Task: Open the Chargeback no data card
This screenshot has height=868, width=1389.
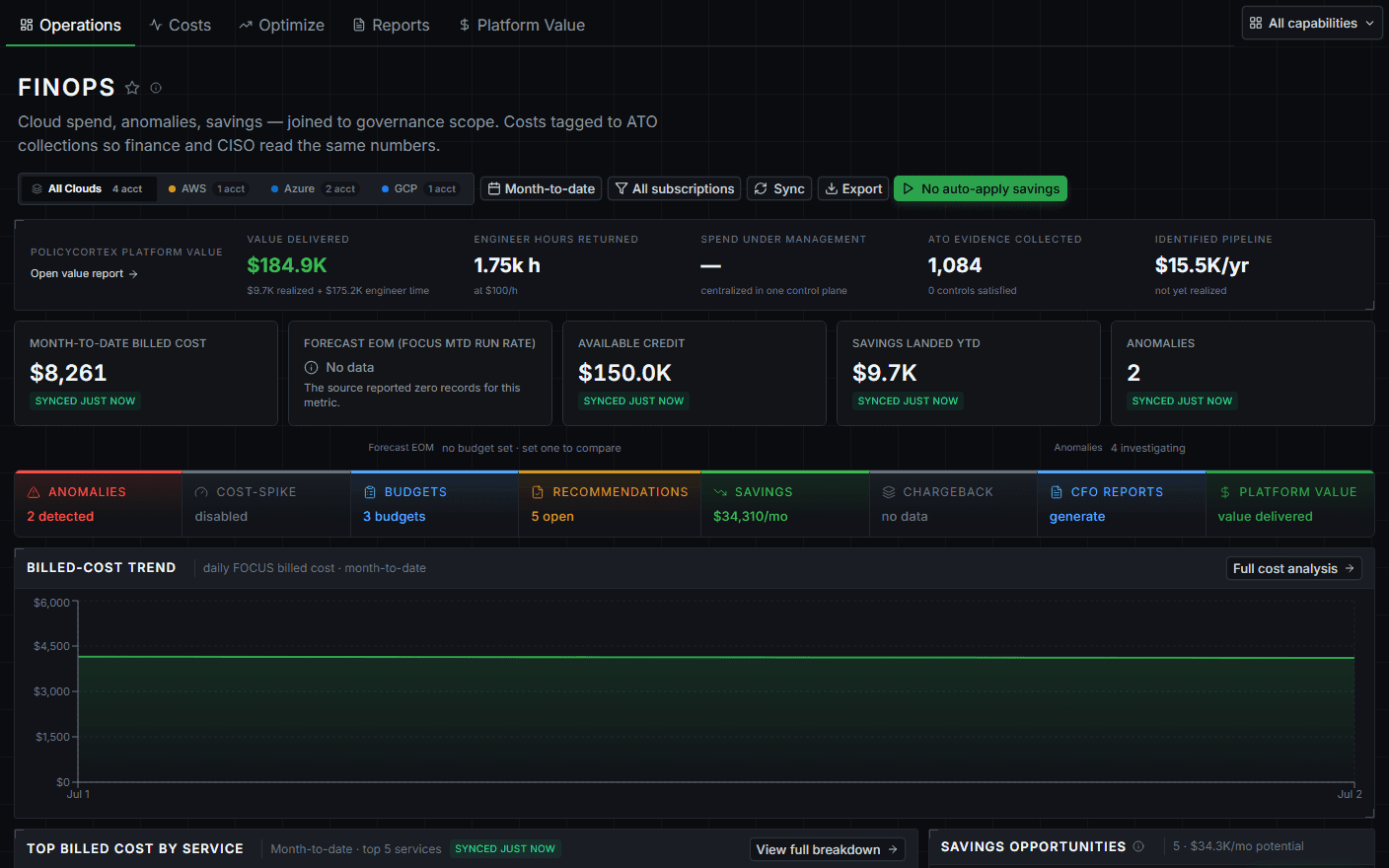Action: coord(953,504)
